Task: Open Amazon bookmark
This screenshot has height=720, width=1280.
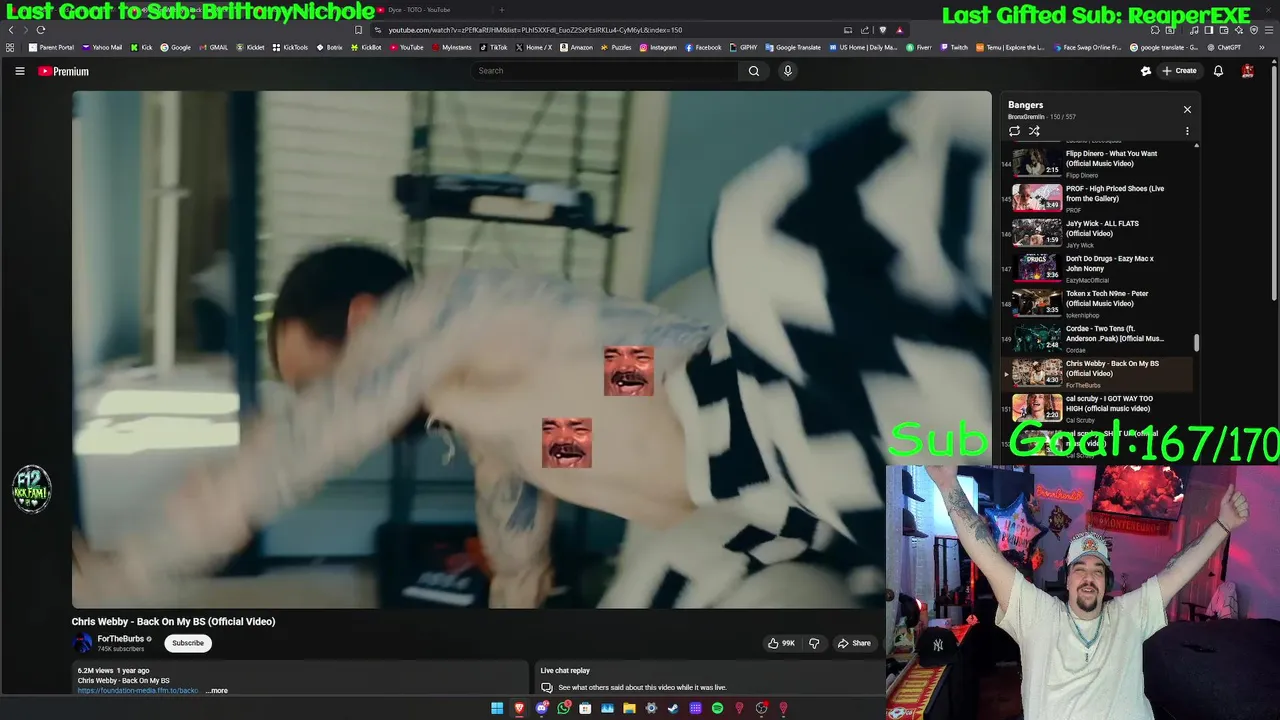Action: coord(576,47)
